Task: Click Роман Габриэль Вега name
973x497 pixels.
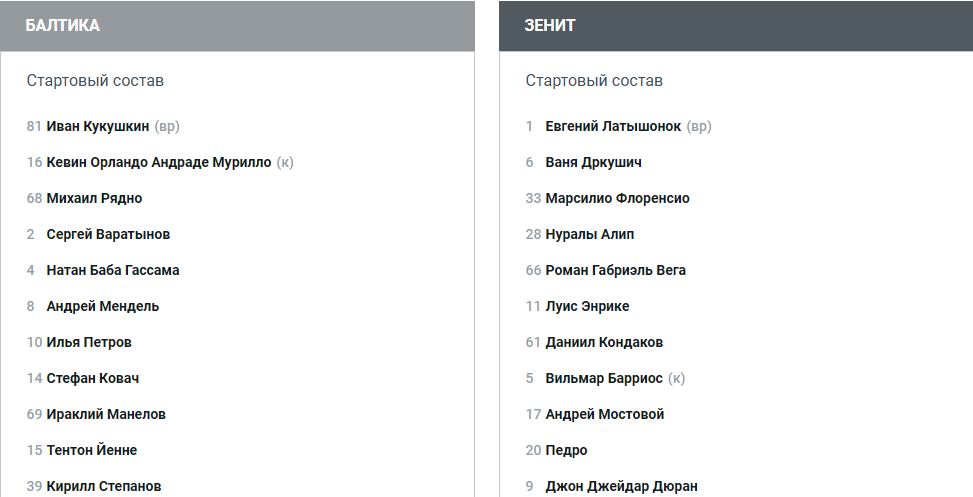Action: coord(616,270)
